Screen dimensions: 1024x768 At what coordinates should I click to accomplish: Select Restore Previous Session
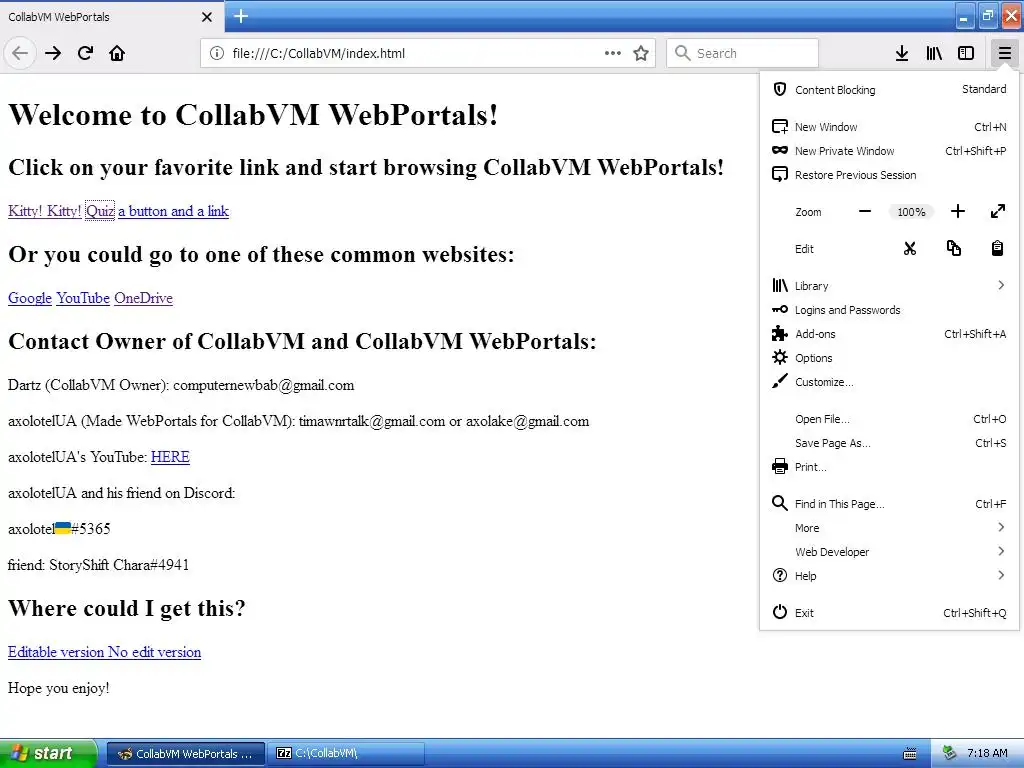(889, 175)
